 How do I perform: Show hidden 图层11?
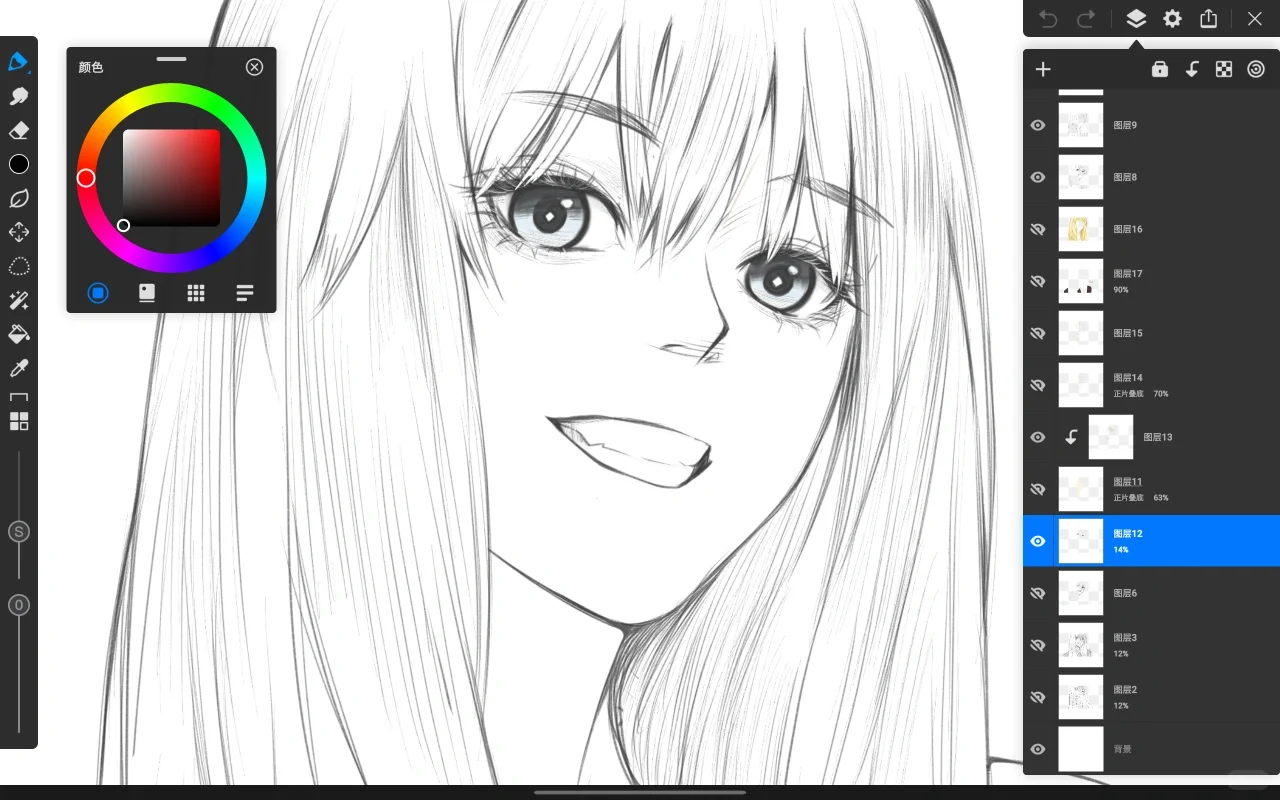(x=1038, y=489)
